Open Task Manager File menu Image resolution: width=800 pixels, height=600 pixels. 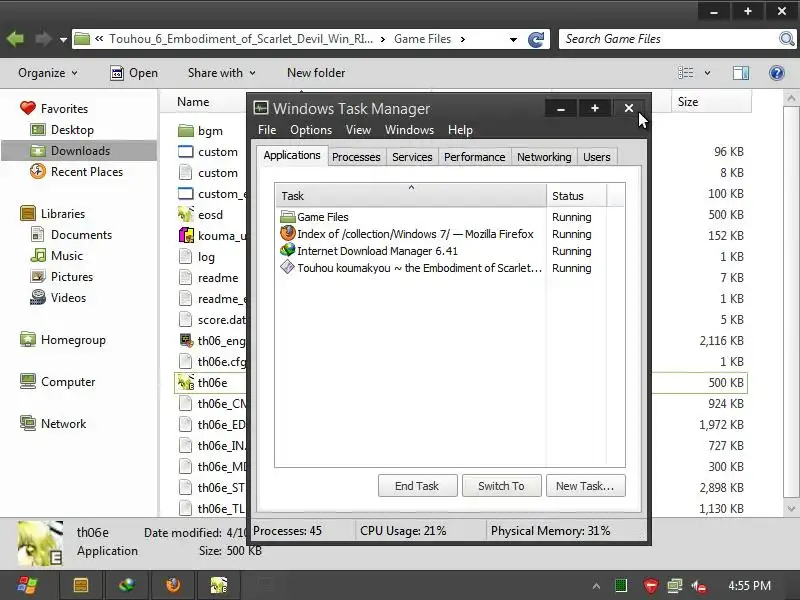click(x=267, y=130)
